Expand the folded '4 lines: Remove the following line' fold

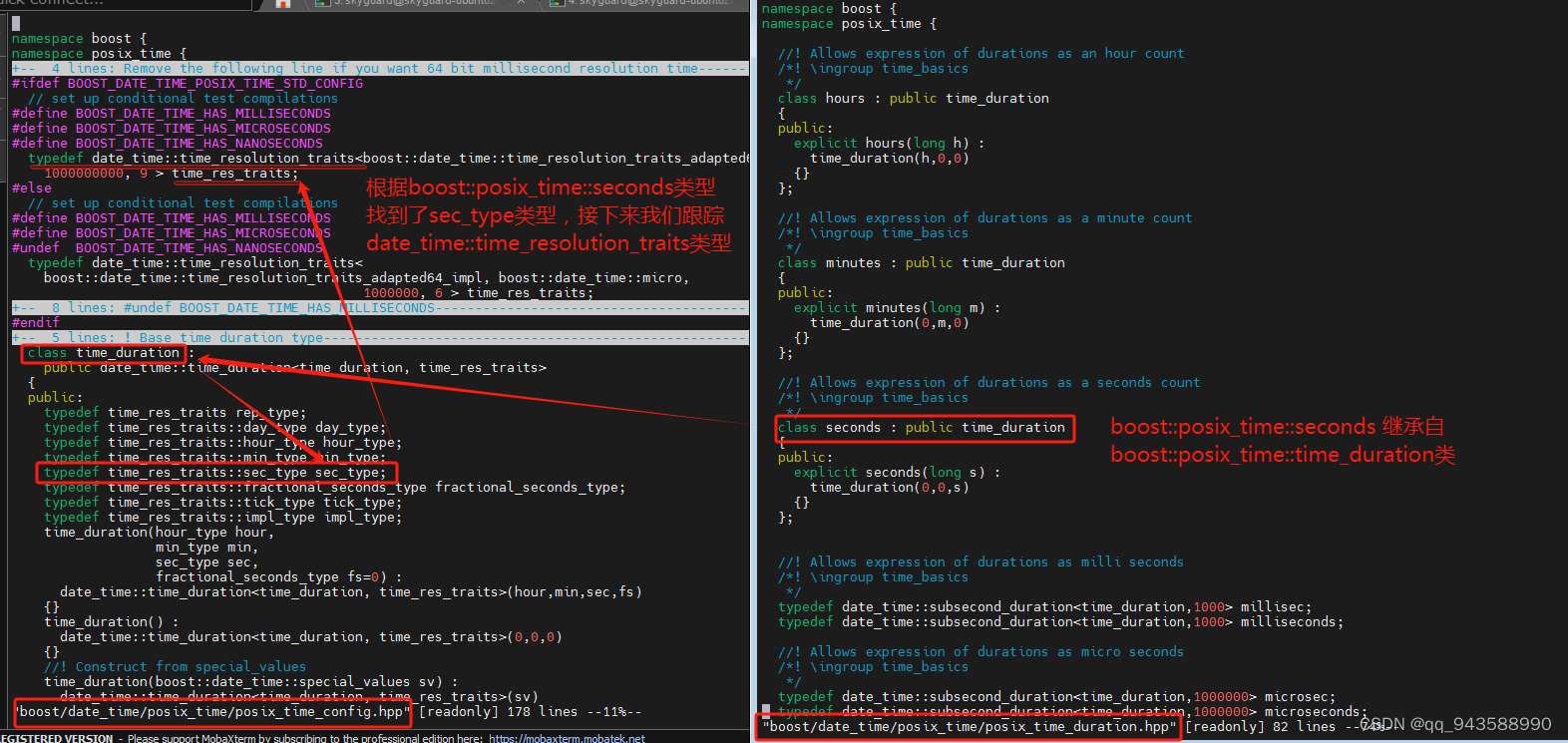point(379,68)
